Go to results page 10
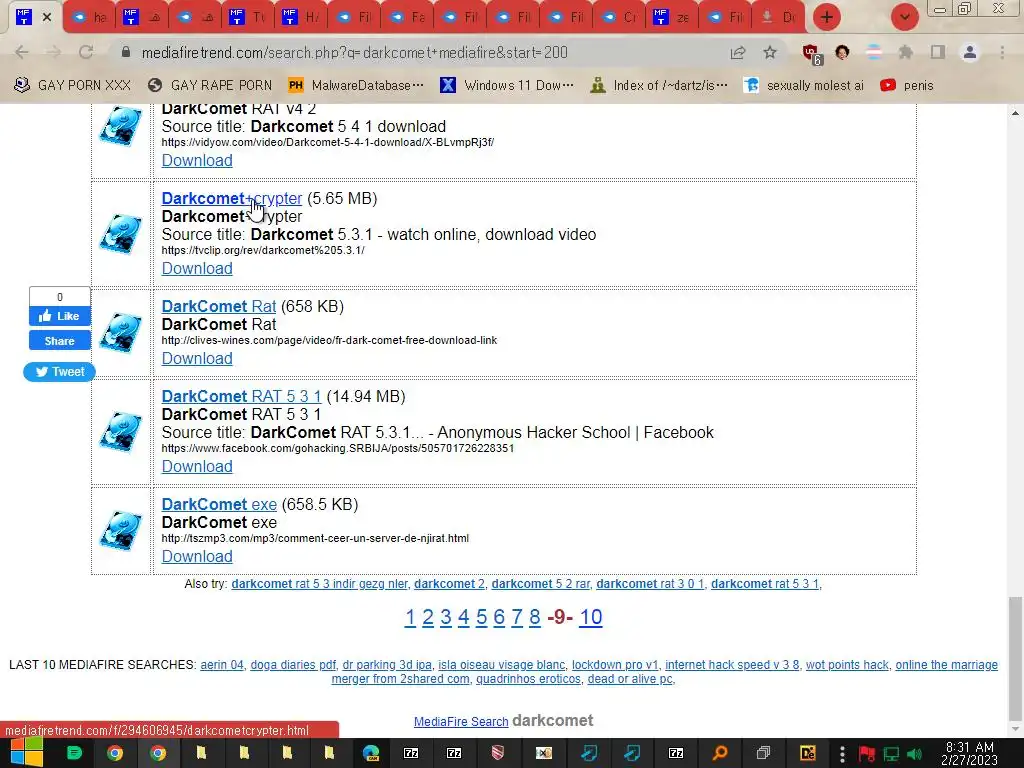 [590, 617]
